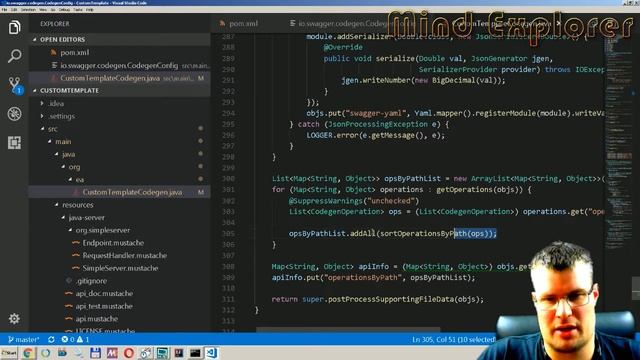This screenshot has height=360, width=640.
Task: Click the Windows Start button
Action: pos(9,353)
